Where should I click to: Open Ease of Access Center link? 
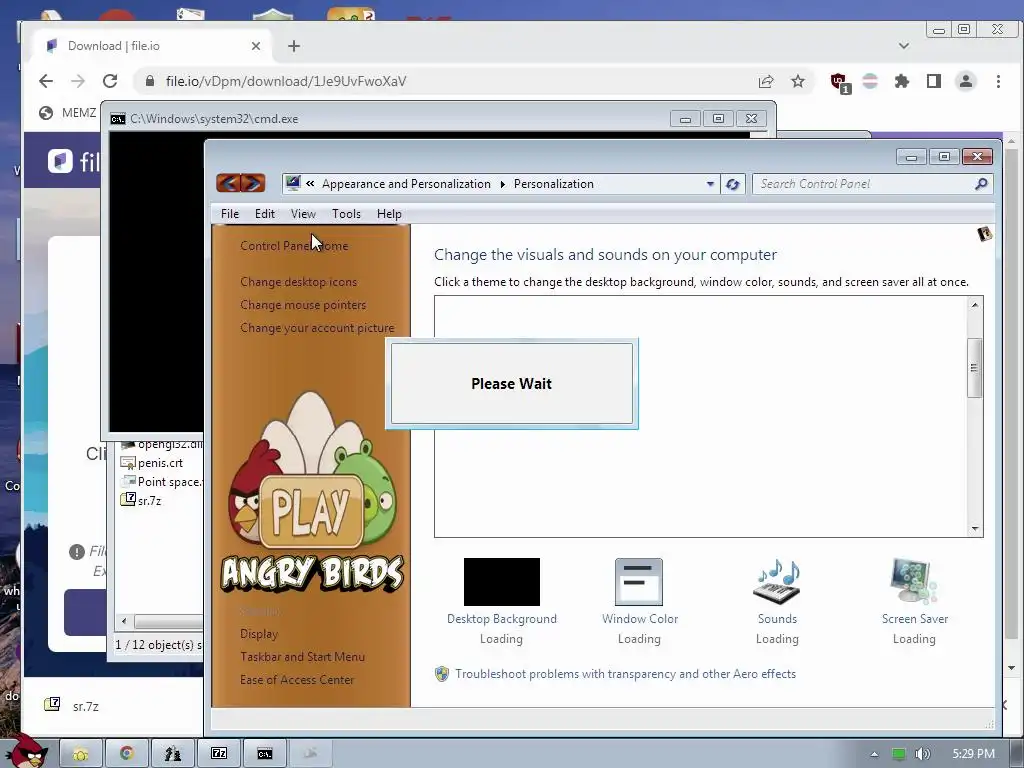coord(297,679)
